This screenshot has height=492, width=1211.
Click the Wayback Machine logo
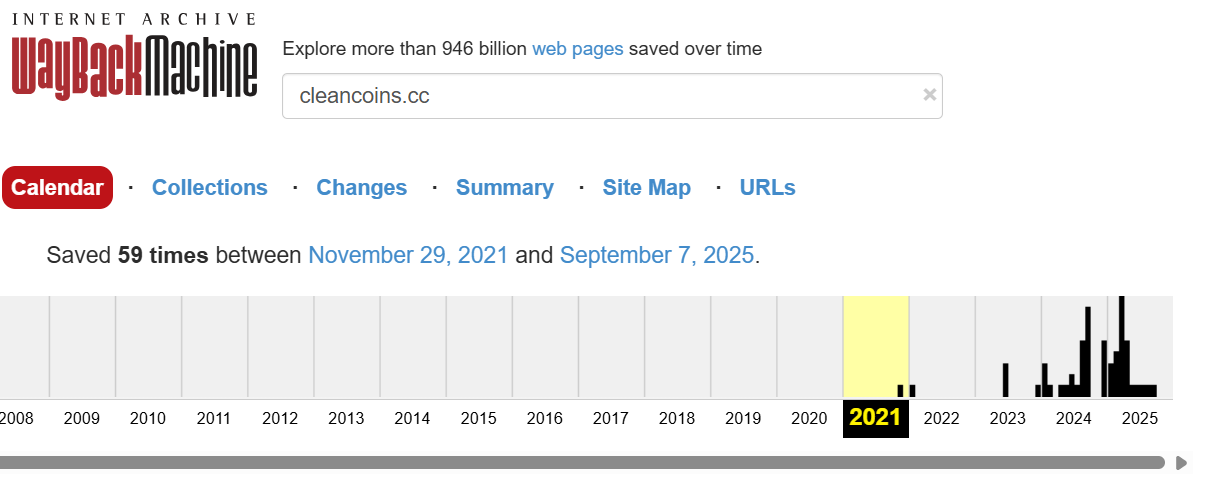(x=134, y=58)
